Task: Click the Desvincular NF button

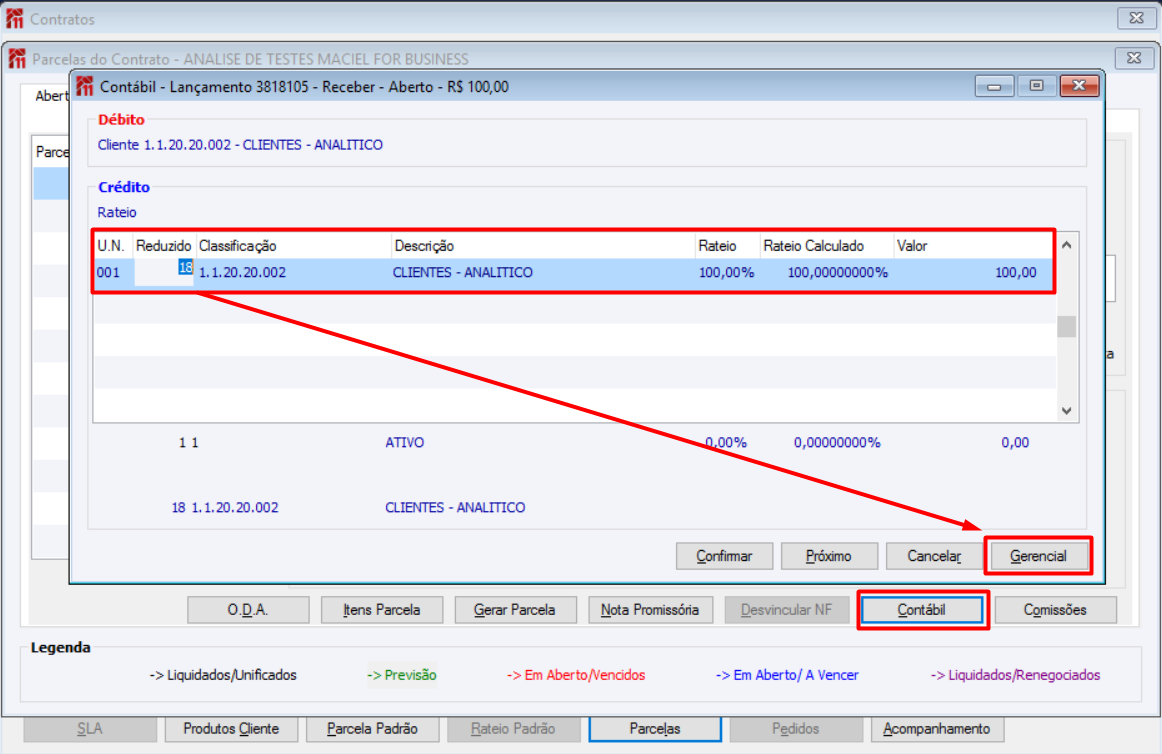Action: [x=786, y=610]
